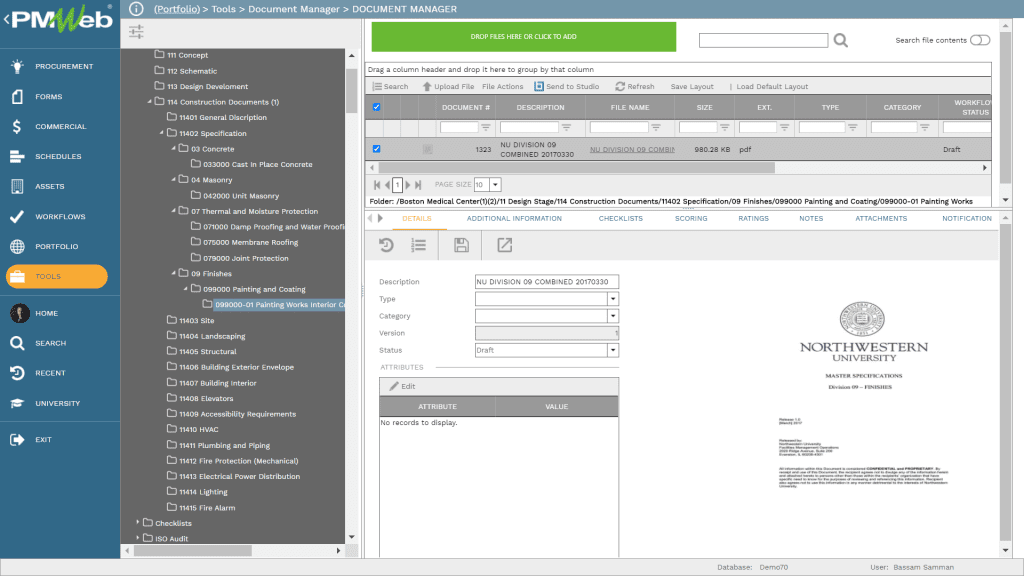Toggle the select-all checkbox in grid header
Screen dimensions: 1024x576
pyautogui.click(x=376, y=107)
